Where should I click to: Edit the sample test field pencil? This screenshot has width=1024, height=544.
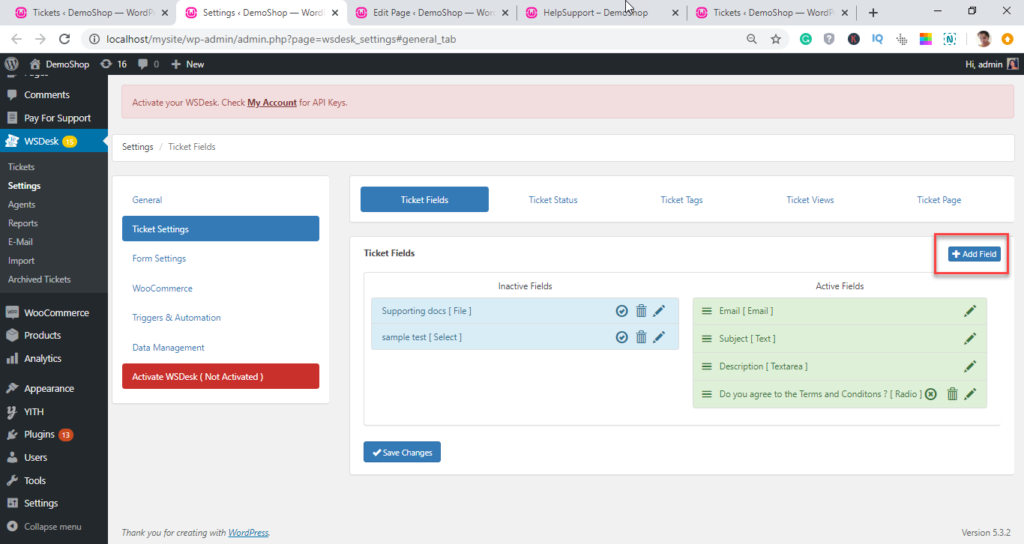[659, 337]
